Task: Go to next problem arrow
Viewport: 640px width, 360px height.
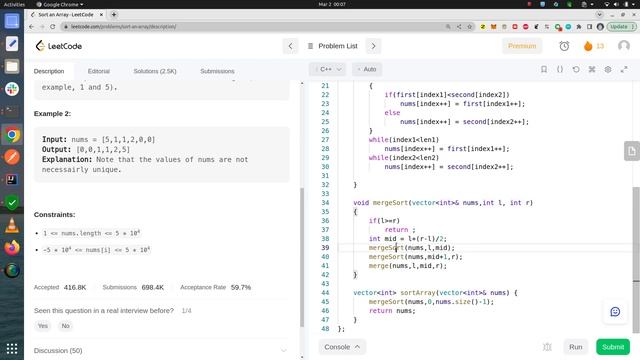Action: [373, 46]
